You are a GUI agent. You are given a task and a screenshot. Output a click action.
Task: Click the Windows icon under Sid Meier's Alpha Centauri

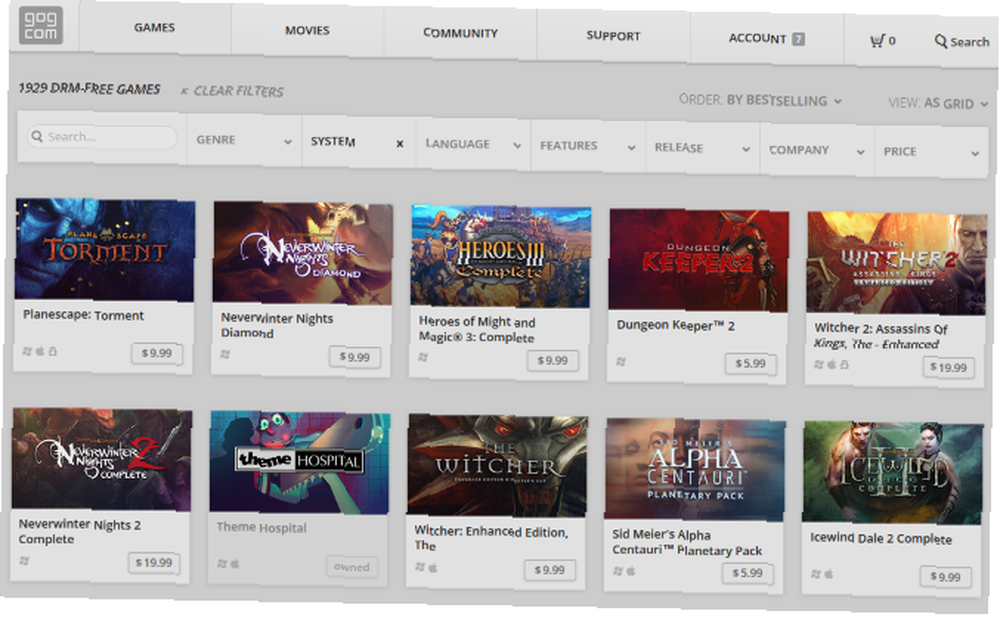pyautogui.click(x=618, y=570)
